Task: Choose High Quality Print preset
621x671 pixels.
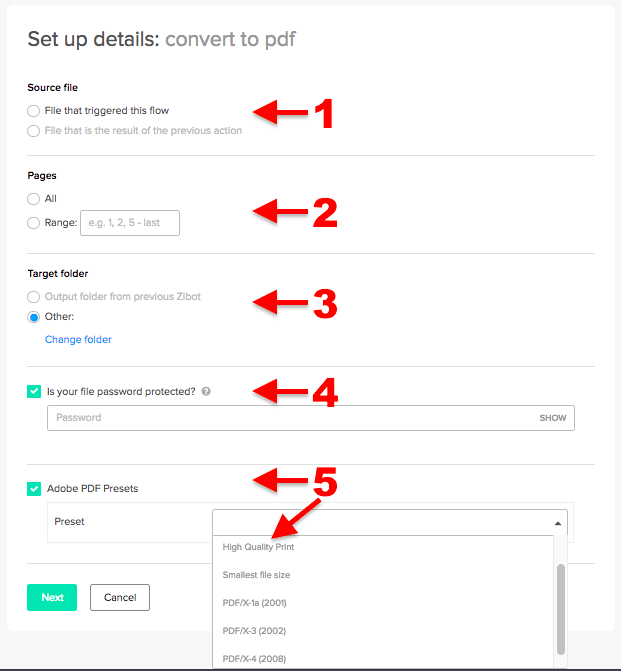Action: pos(258,548)
